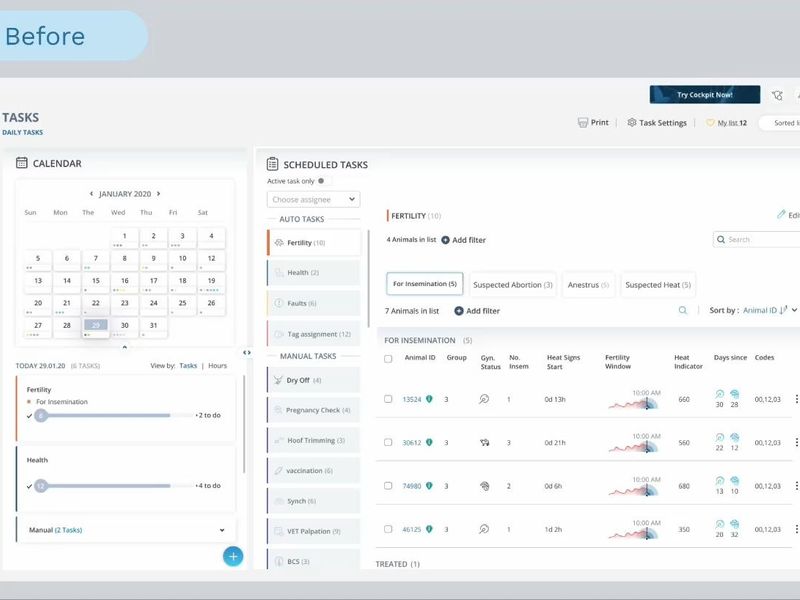The width and height of the screenshot is (800, 600).
Task: Select the Anestrus tab
Action: pyautogui.click(x=588, y=285)
